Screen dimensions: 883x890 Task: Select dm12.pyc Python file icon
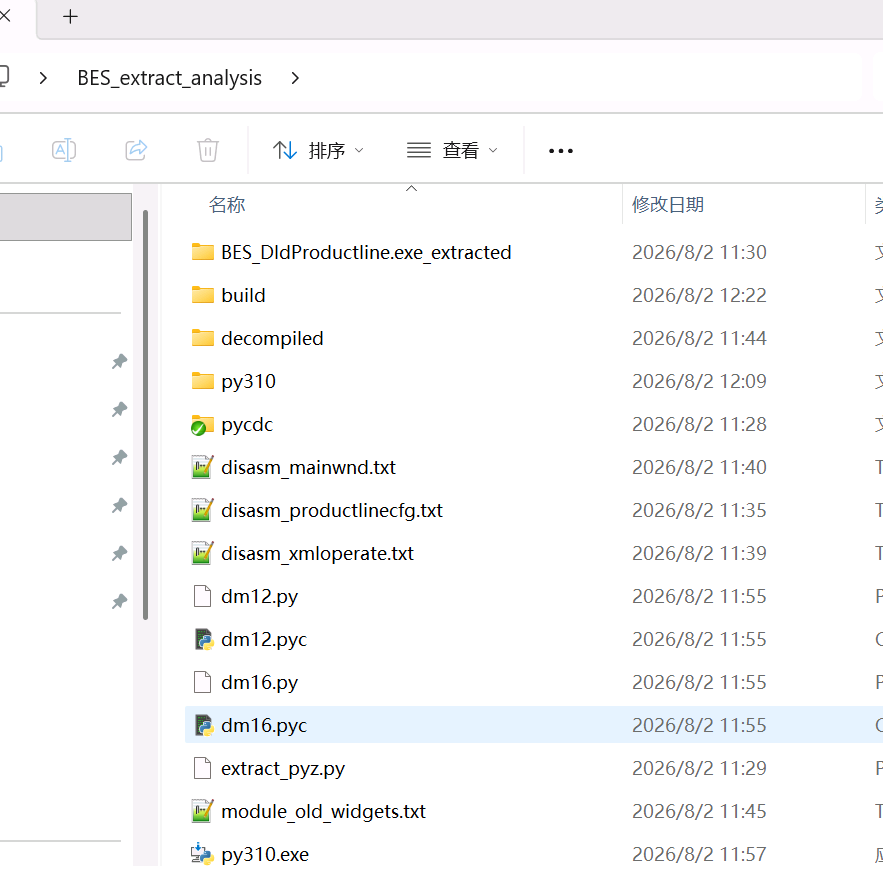tap(204, 640)
